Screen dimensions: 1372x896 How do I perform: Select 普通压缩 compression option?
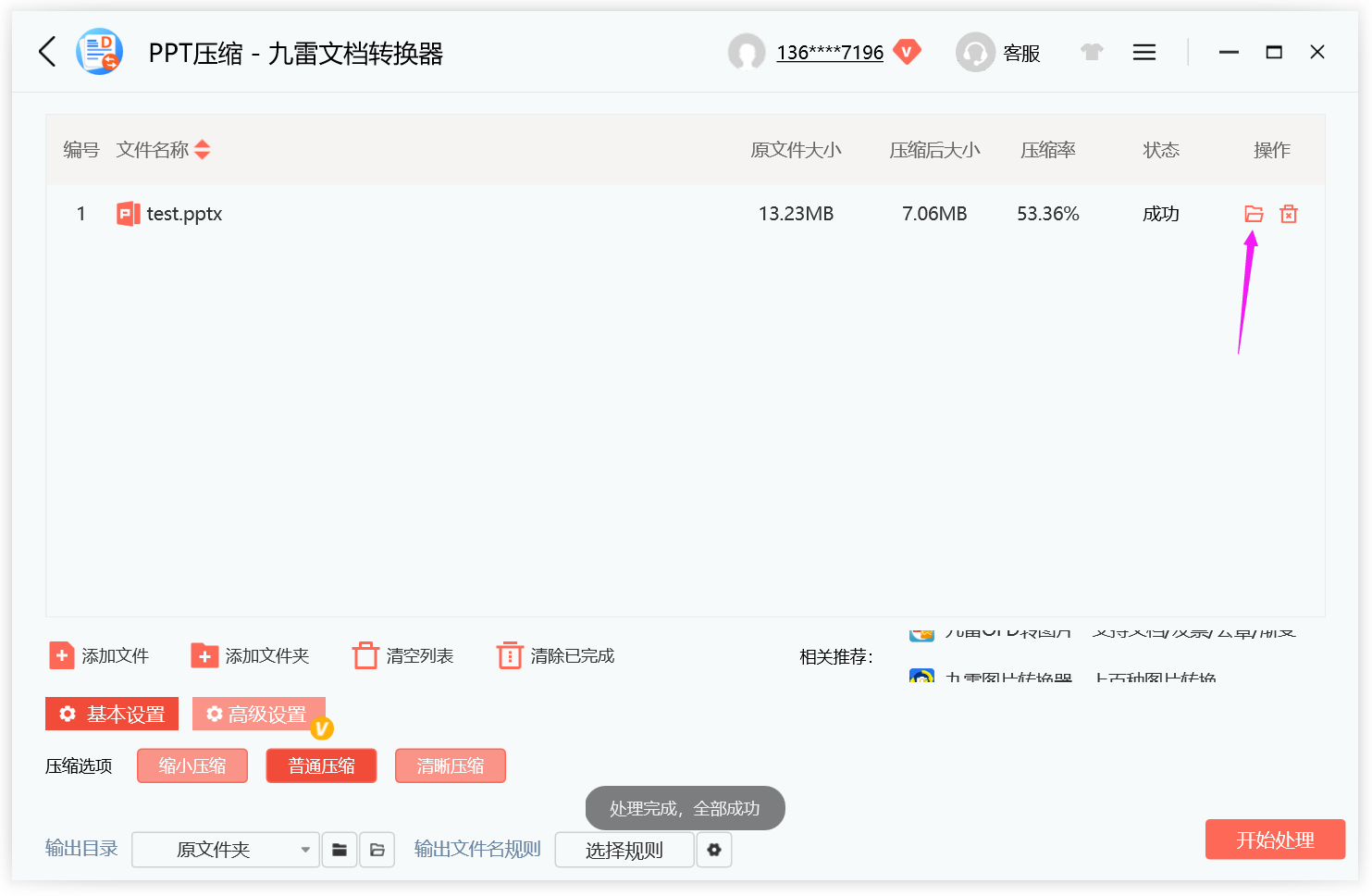tap(321, 765)
